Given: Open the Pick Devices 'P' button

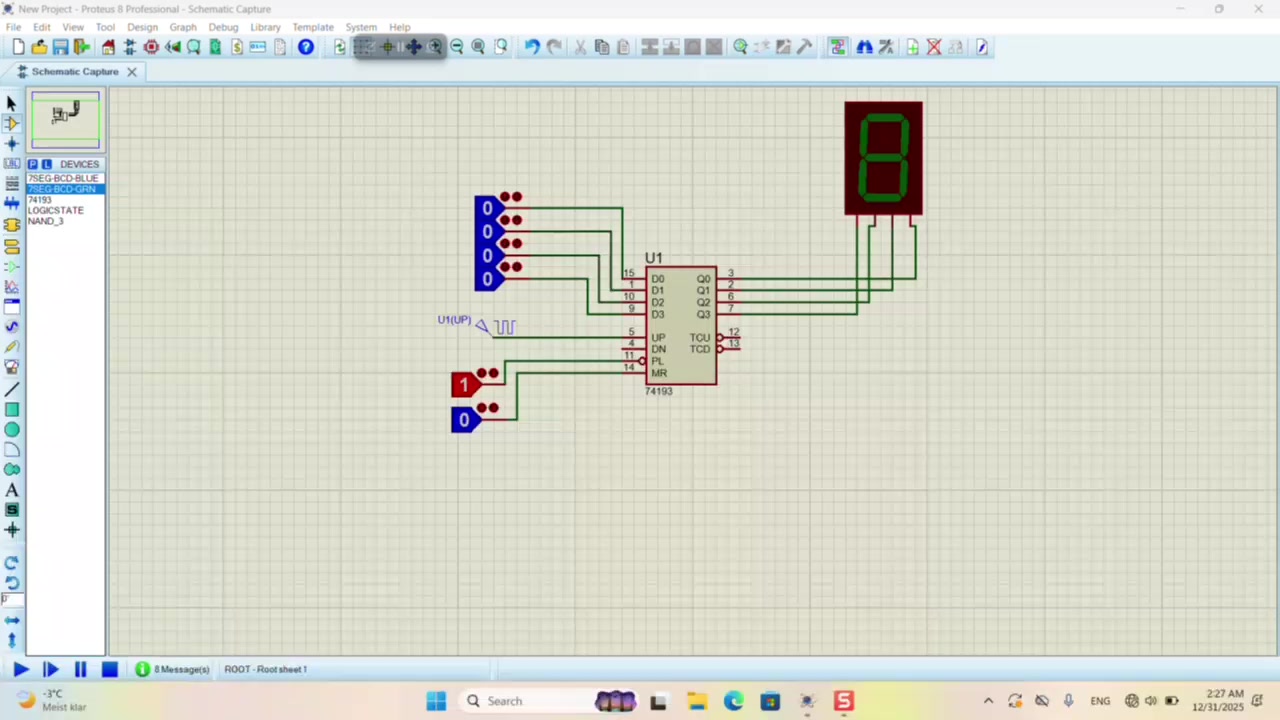Looking at the screenshot, I should pyautogui.click(x=33, y=164).
